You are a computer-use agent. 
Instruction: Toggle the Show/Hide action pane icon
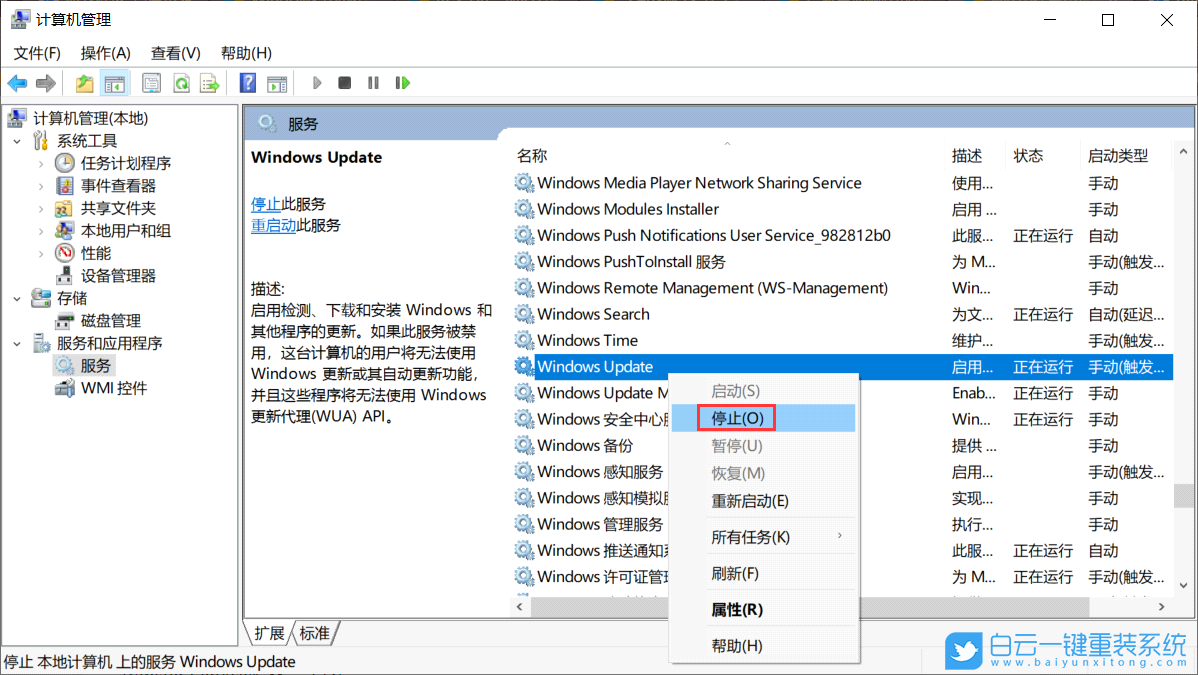point(277,83)
